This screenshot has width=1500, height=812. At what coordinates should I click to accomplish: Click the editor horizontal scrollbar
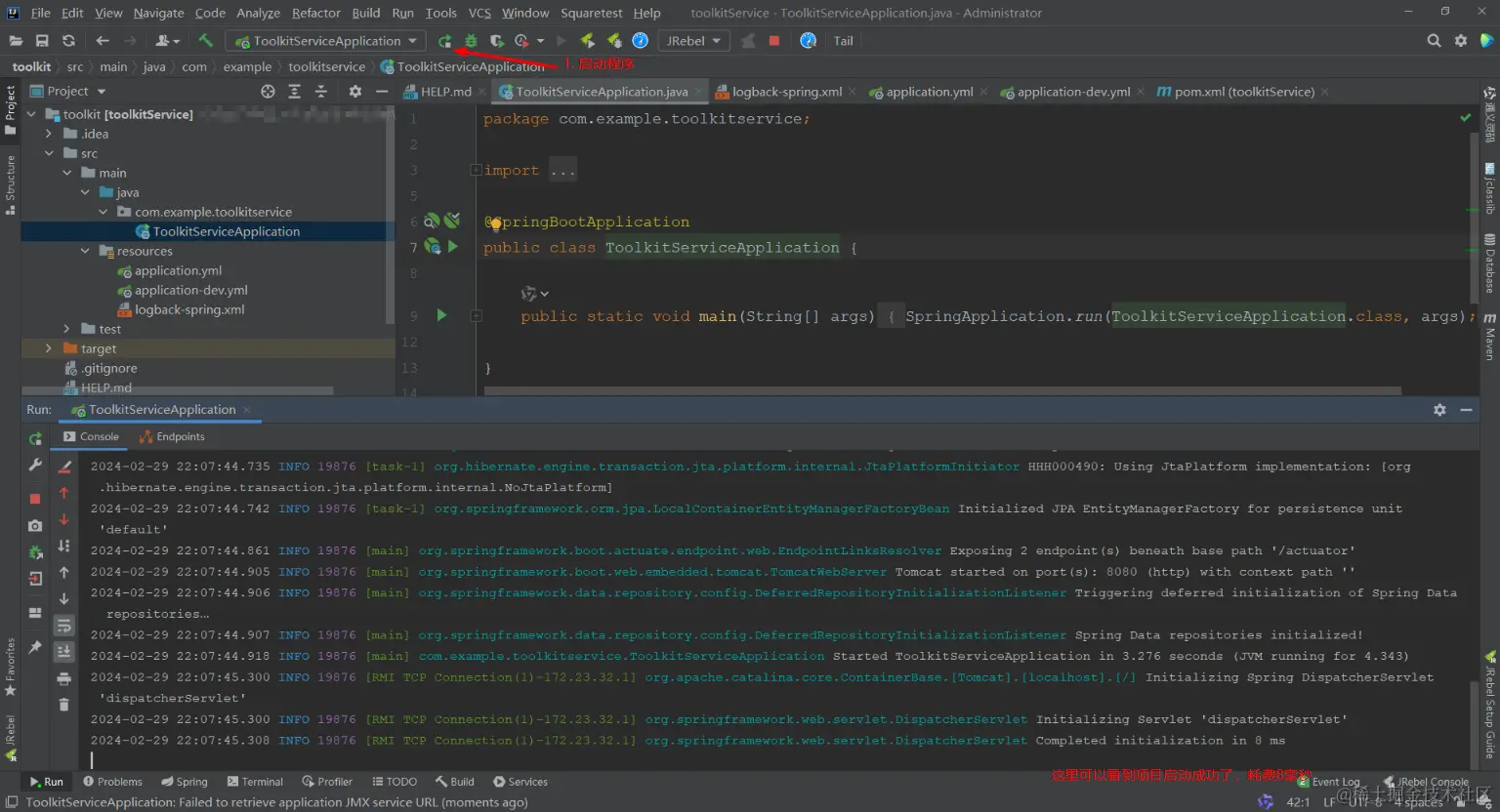click(x=942, y=391)
